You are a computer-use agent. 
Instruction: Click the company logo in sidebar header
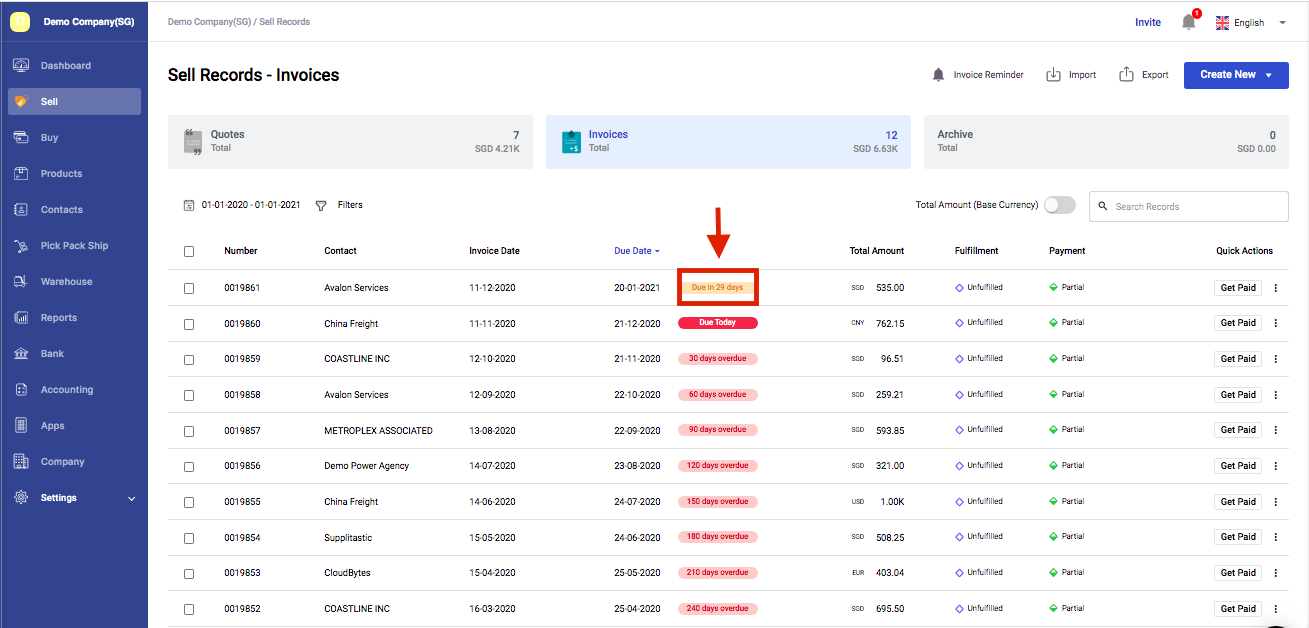point(20,22)
